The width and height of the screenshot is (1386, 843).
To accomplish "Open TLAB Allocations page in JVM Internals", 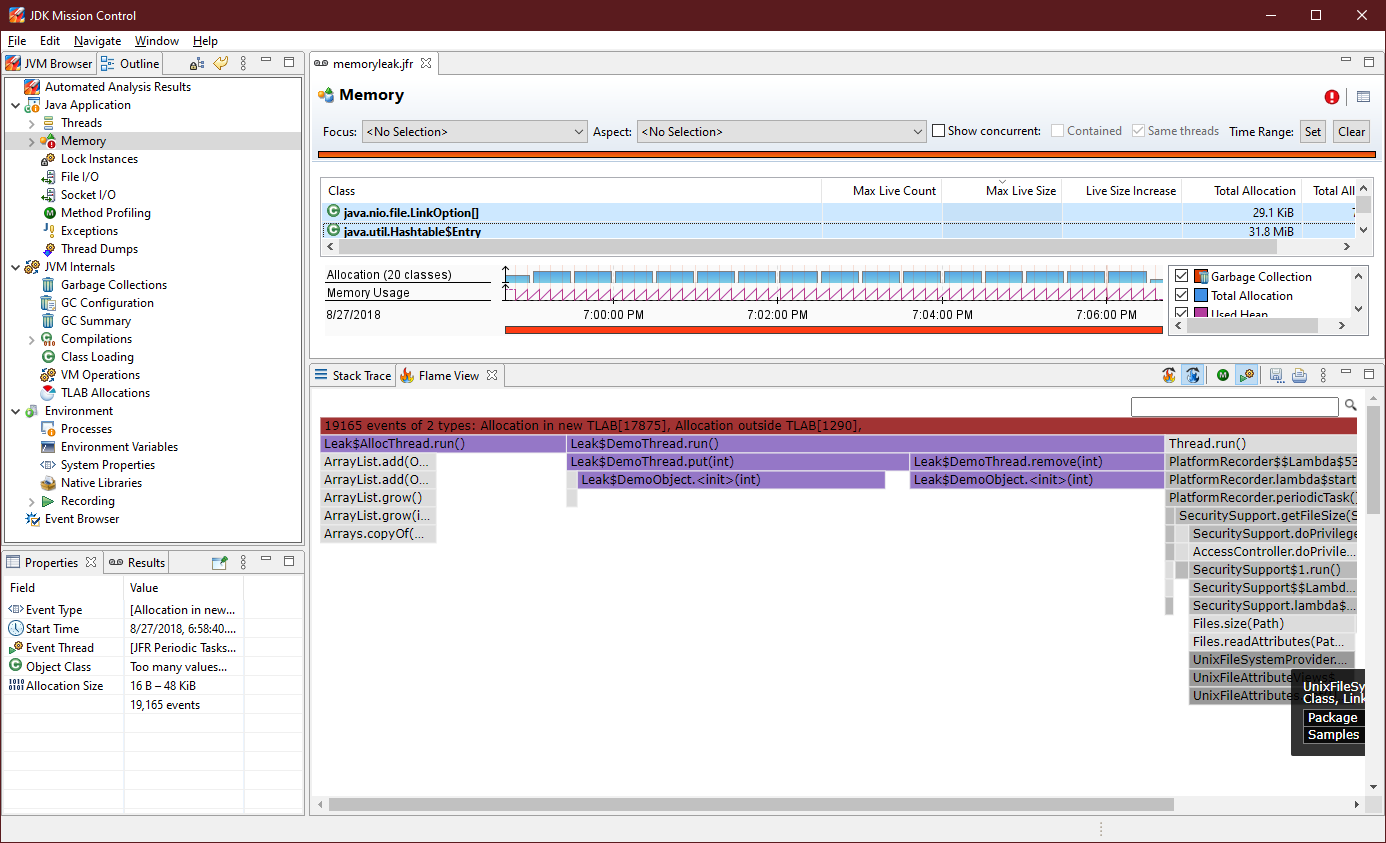I will pos(105,393).
